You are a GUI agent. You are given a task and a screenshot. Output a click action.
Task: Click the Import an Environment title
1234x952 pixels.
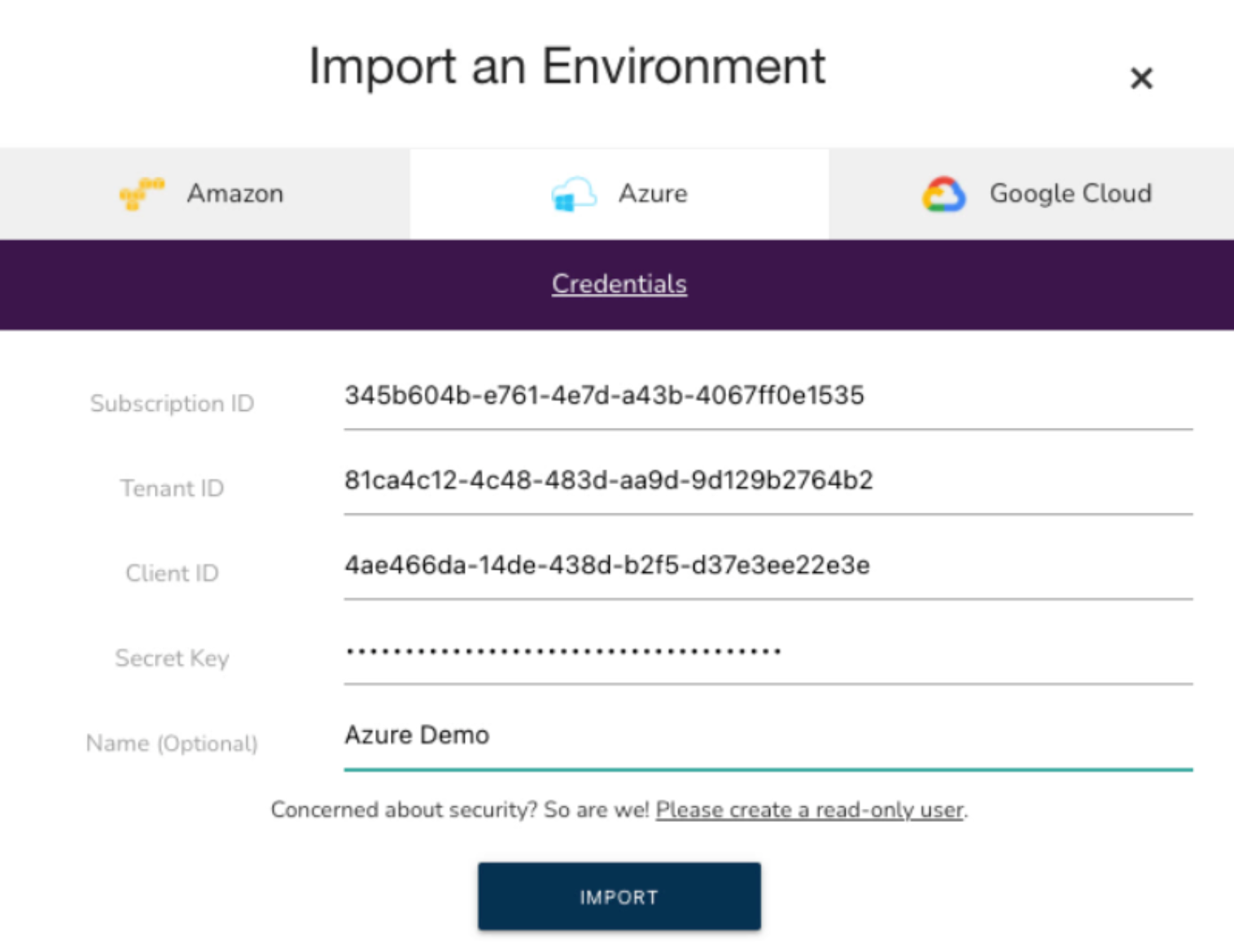(567, 68)
